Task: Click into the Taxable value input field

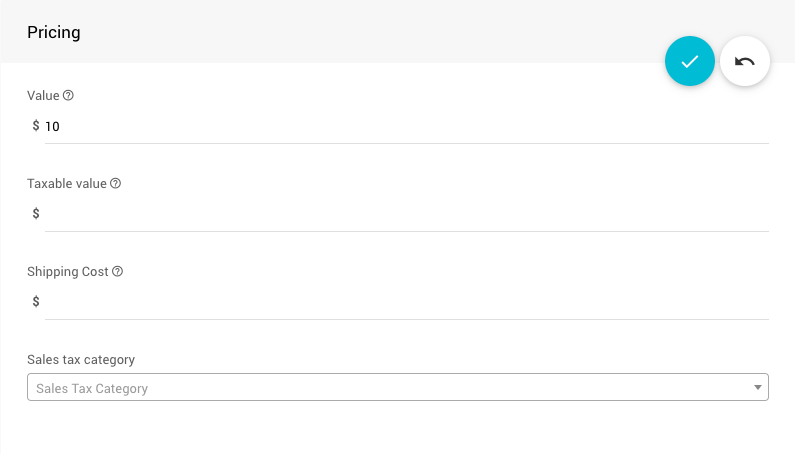Action: [x=400, y=213]
